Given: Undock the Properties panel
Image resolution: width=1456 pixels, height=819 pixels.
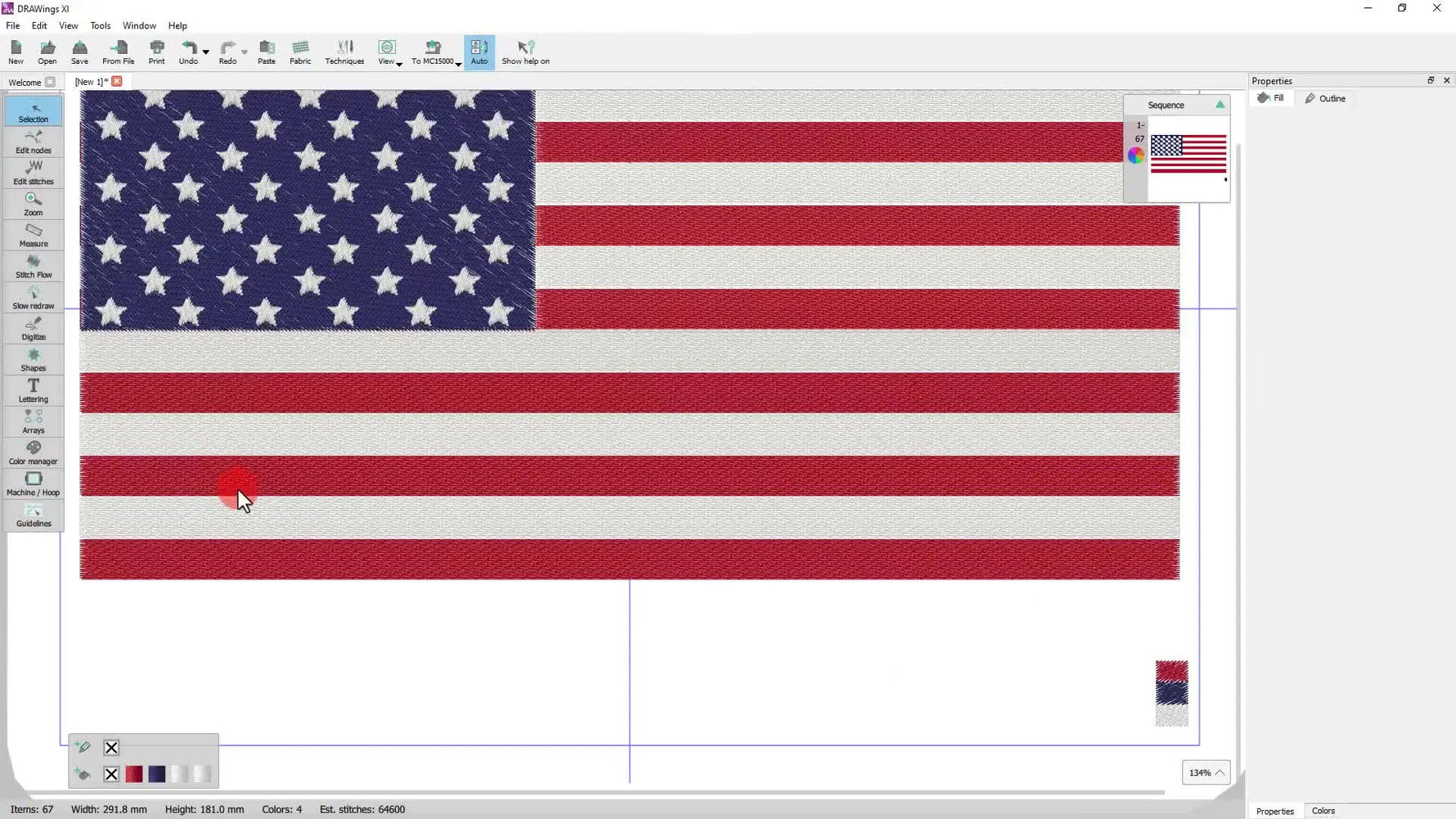Looking at the screenshot, I should 1431,80.
